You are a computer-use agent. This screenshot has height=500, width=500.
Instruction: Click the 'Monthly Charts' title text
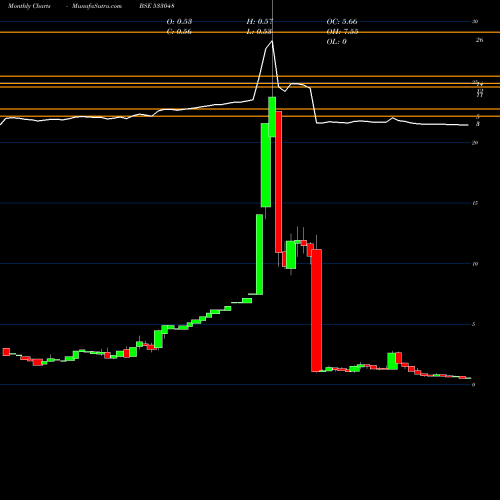(29, 6)
